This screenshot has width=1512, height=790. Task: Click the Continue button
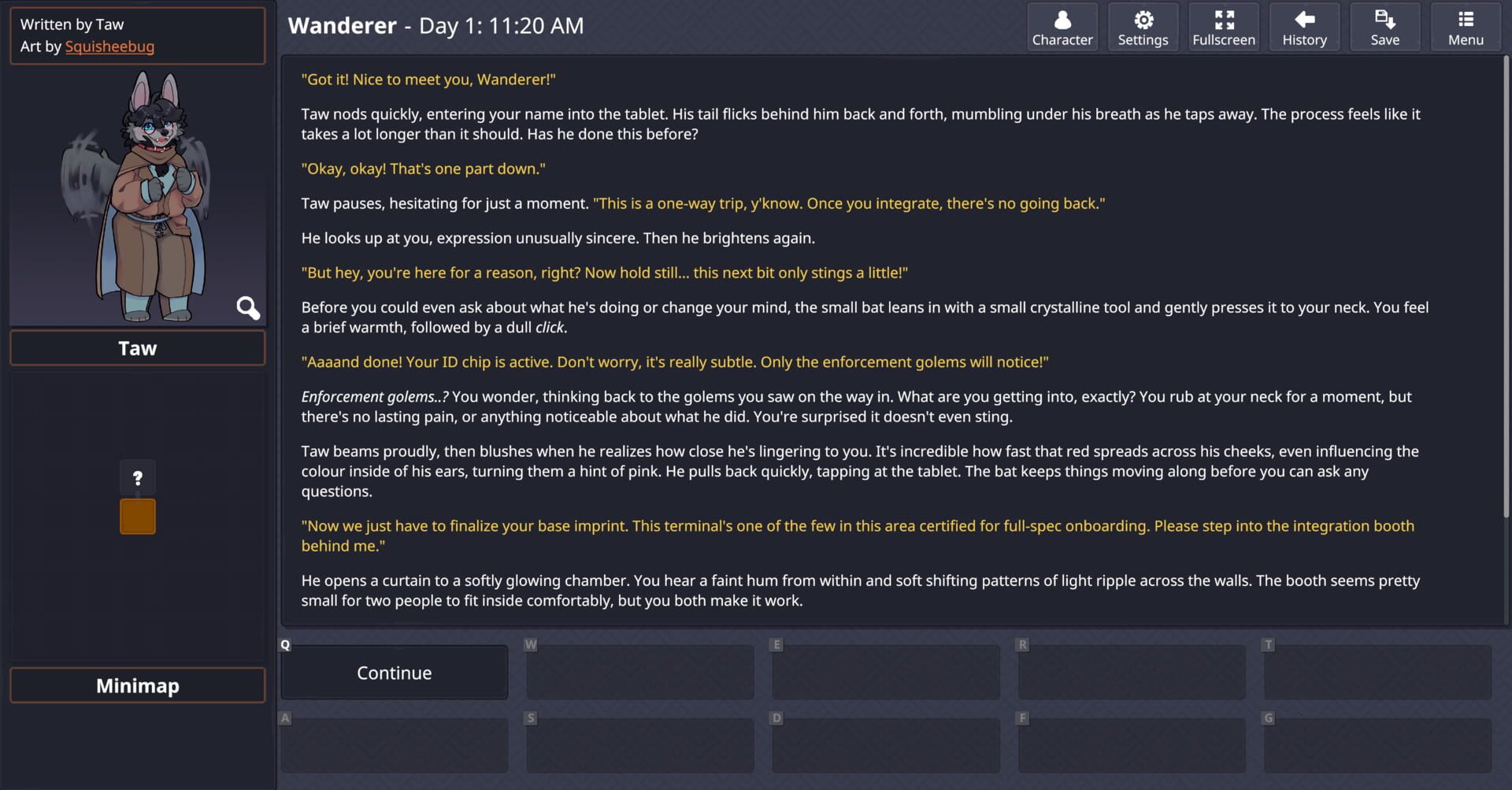(395, 673)
